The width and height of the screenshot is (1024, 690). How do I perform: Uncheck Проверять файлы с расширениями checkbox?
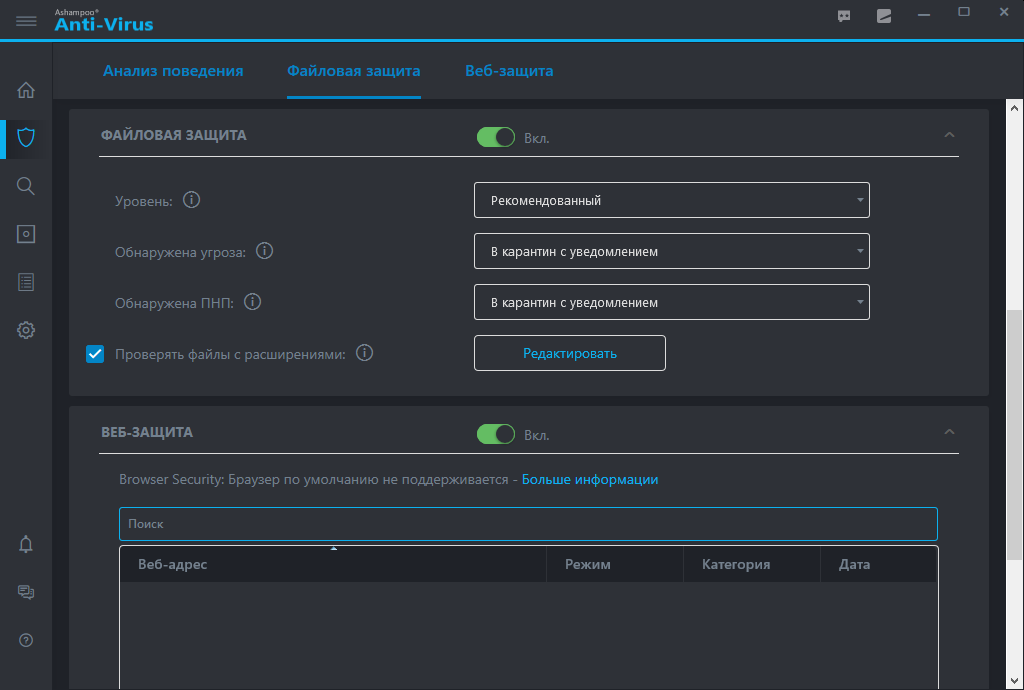click(x=95, y=353)
